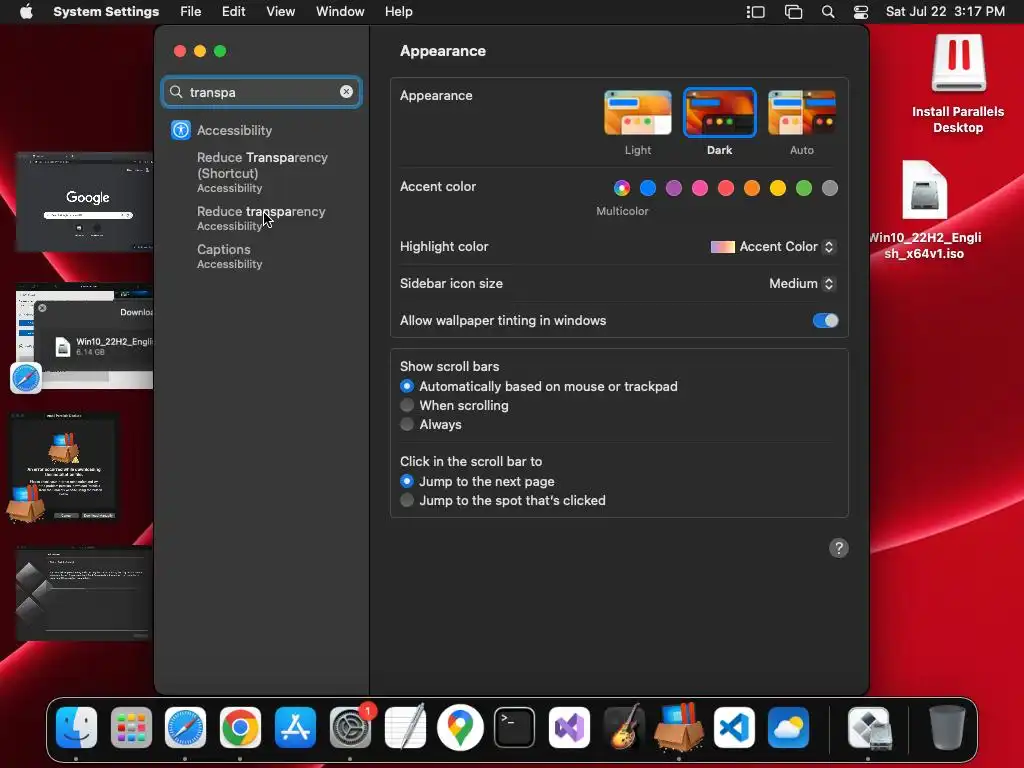Open Finder from the Dock

point(76,728)
